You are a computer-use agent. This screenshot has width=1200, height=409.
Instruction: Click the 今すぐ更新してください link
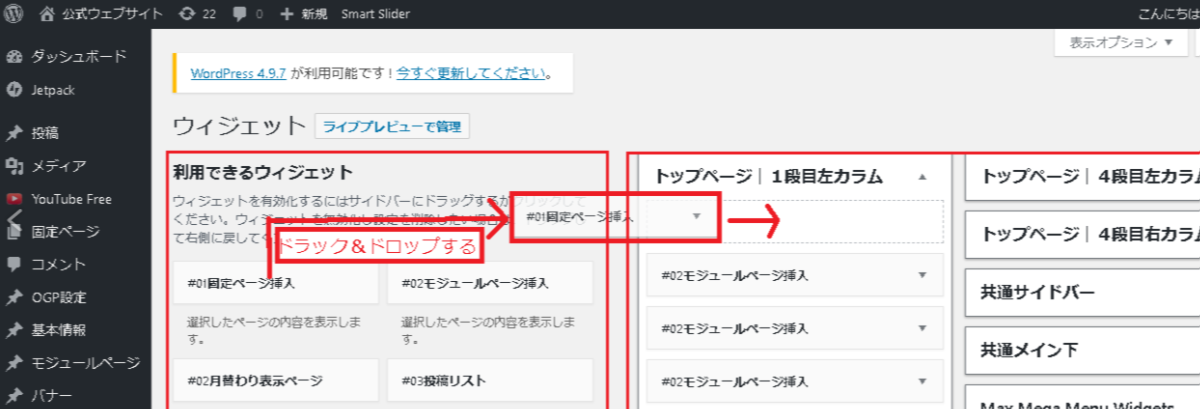point(471,73)
